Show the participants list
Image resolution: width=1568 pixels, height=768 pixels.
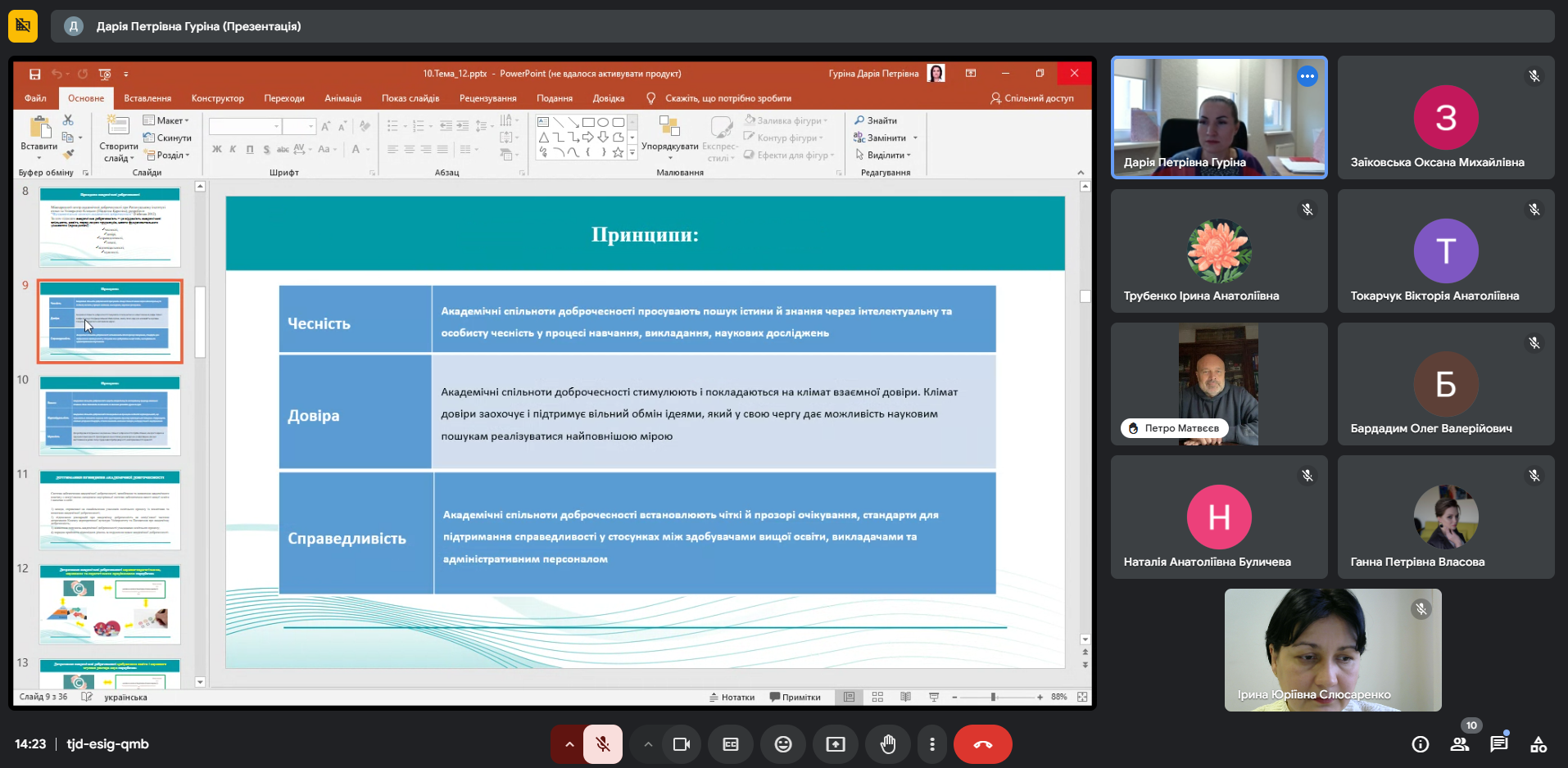[1460, 744]
